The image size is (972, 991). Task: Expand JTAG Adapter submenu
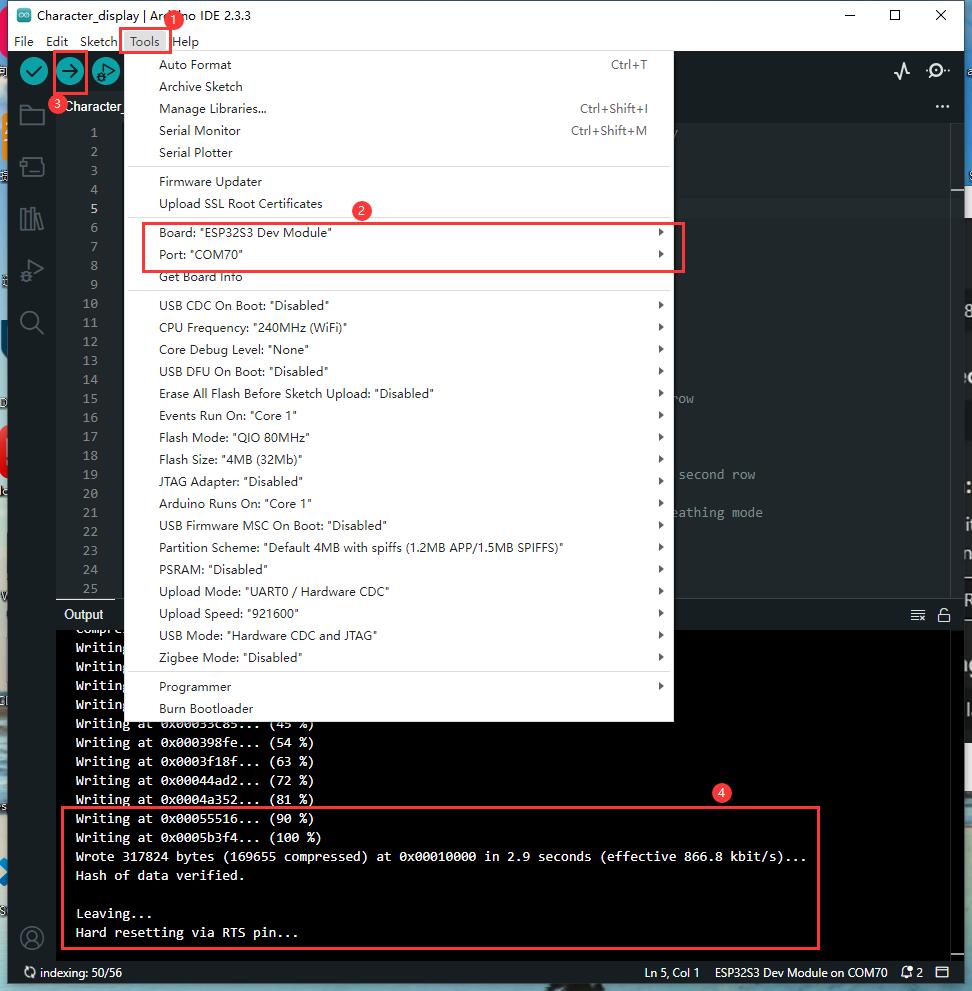(399, 482)
